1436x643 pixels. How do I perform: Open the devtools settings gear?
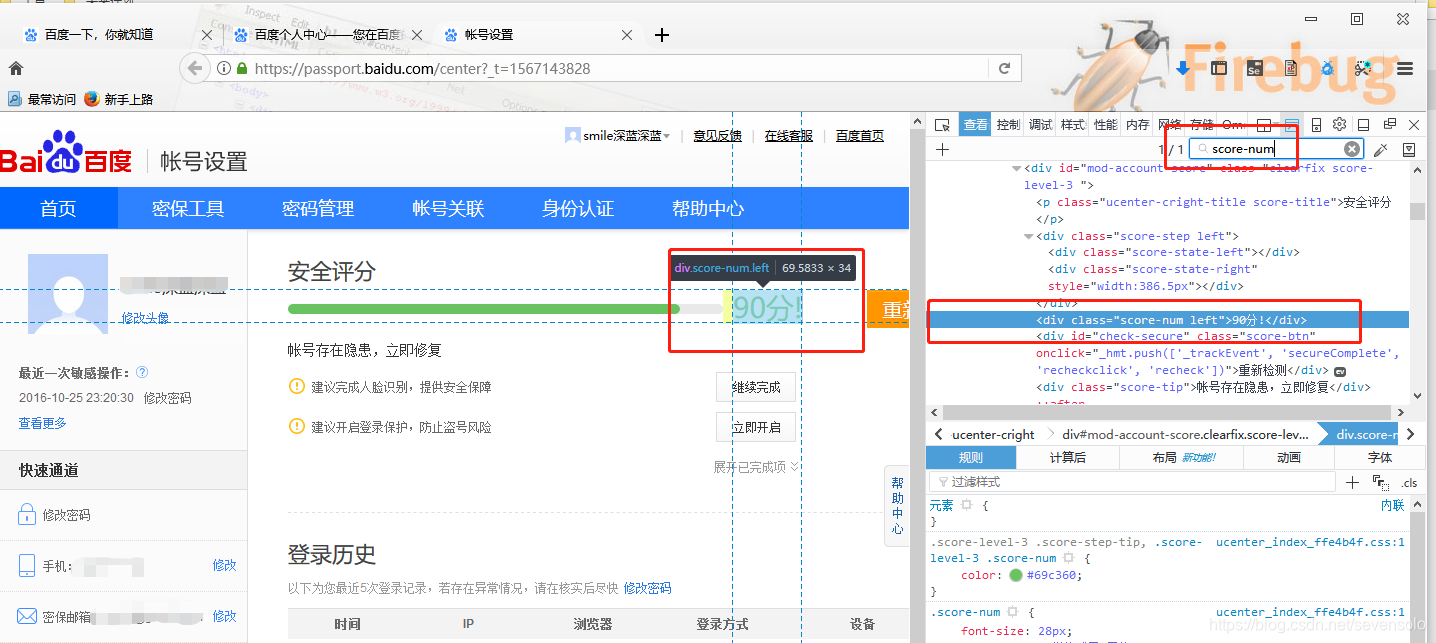click(x=1339, y=124)
